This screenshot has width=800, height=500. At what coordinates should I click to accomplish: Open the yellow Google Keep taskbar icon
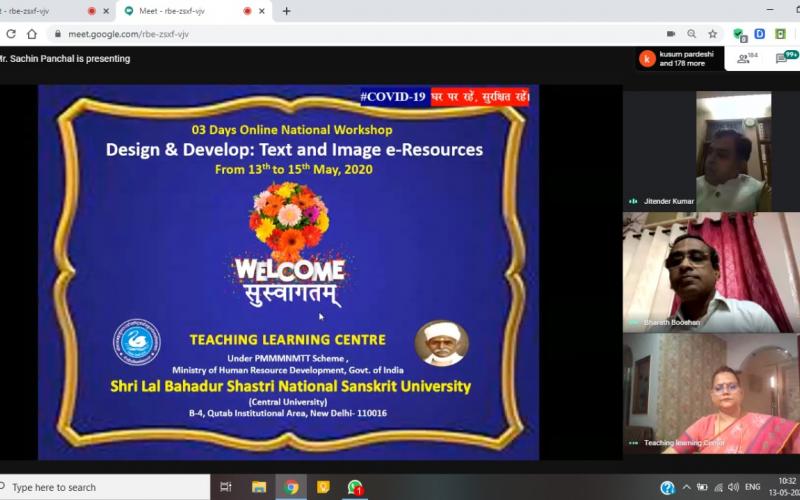coord(323,487)
